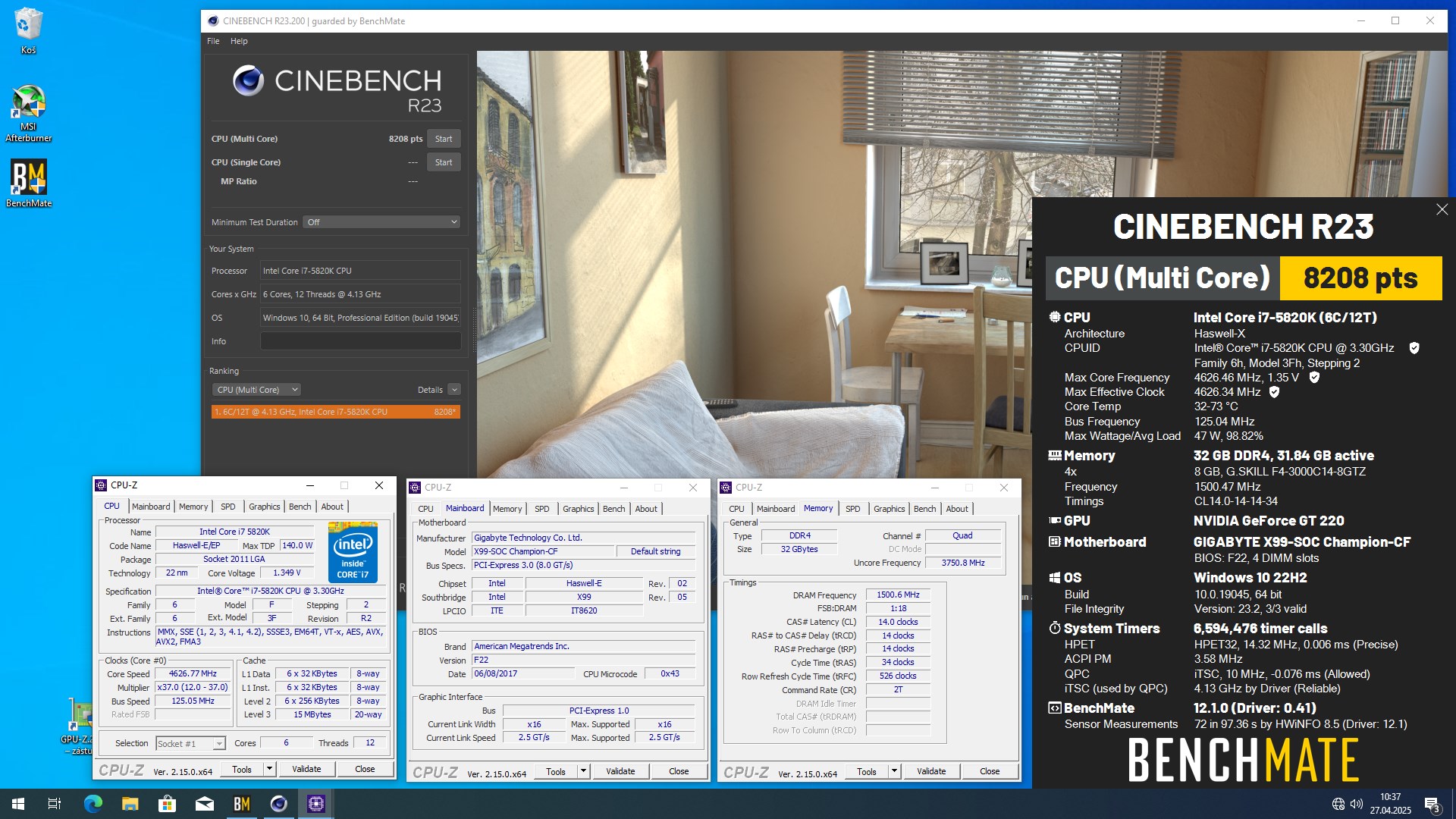This screenshot has height=819, width=1456.
Task: Open Tools dropdown arrow in CPU-Z CPU window
Action: [268, 769]
